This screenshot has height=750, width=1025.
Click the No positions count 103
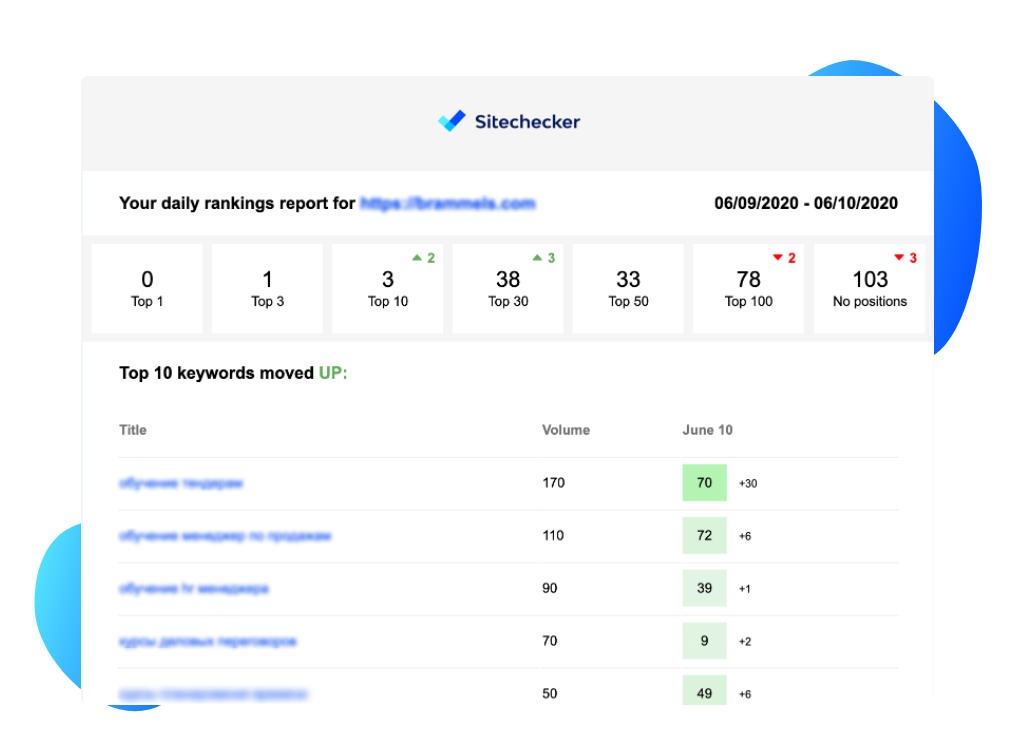870,280
